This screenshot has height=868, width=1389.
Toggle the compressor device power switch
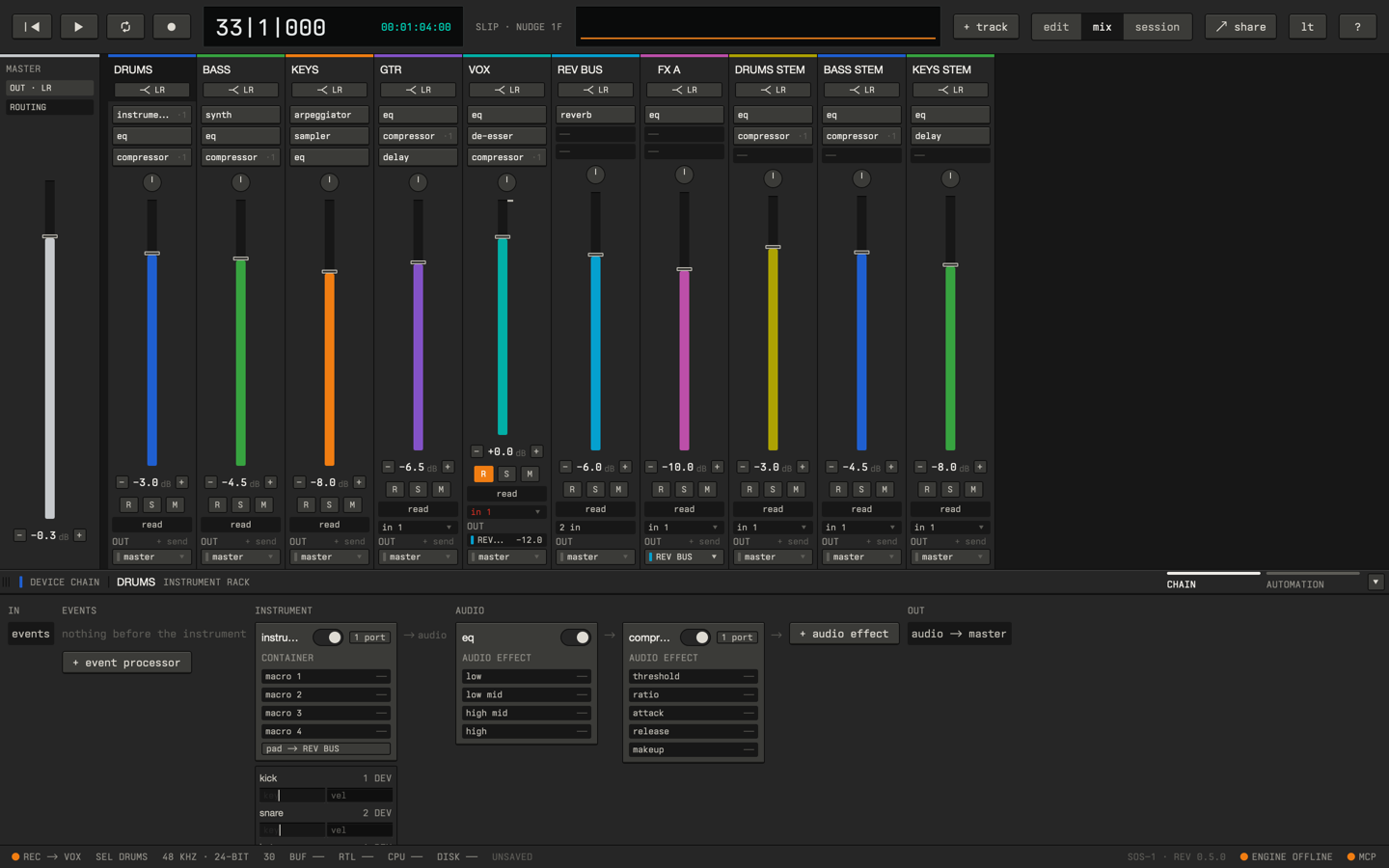pos(695,637)
